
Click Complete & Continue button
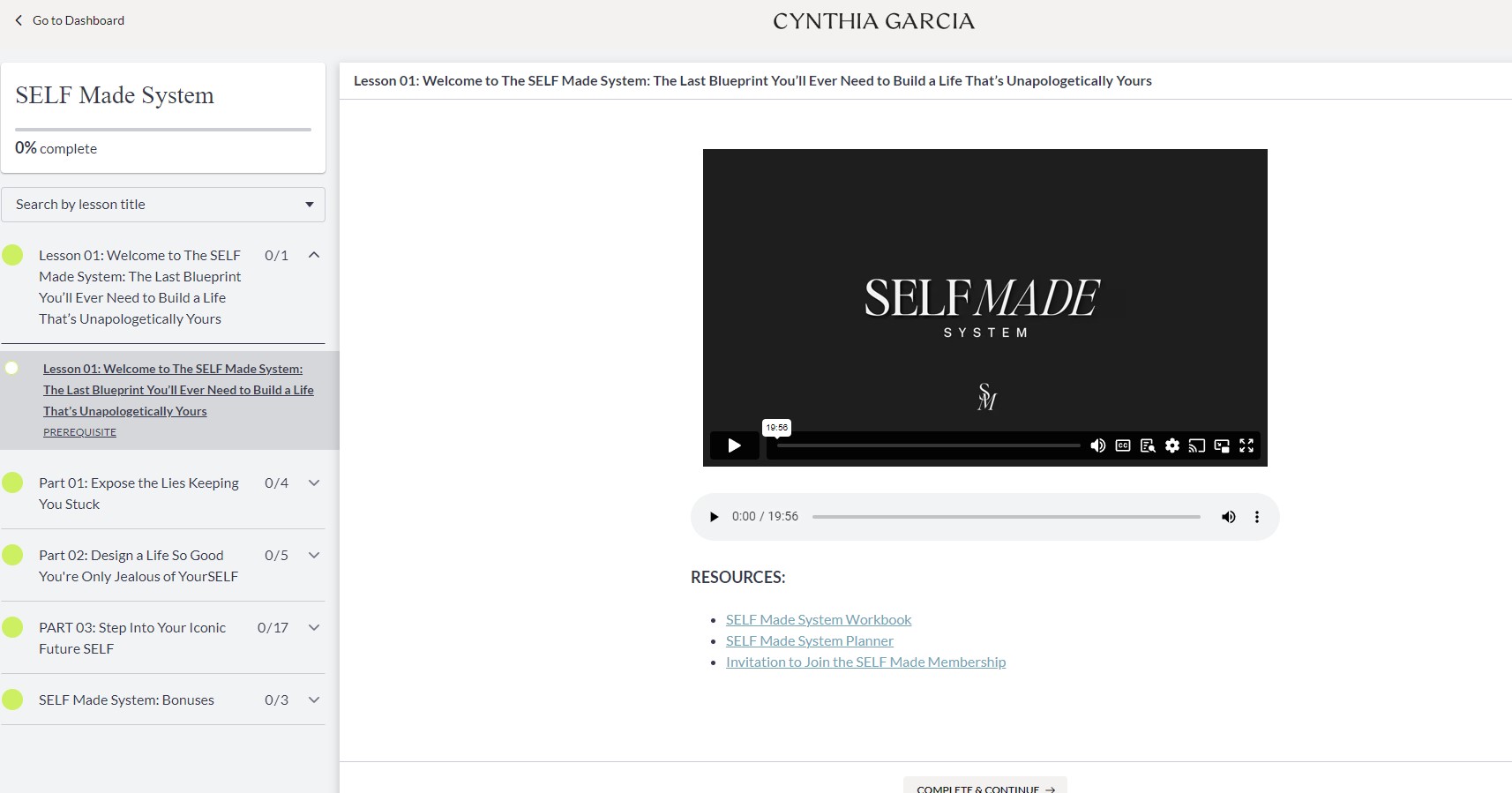[985, 785]
